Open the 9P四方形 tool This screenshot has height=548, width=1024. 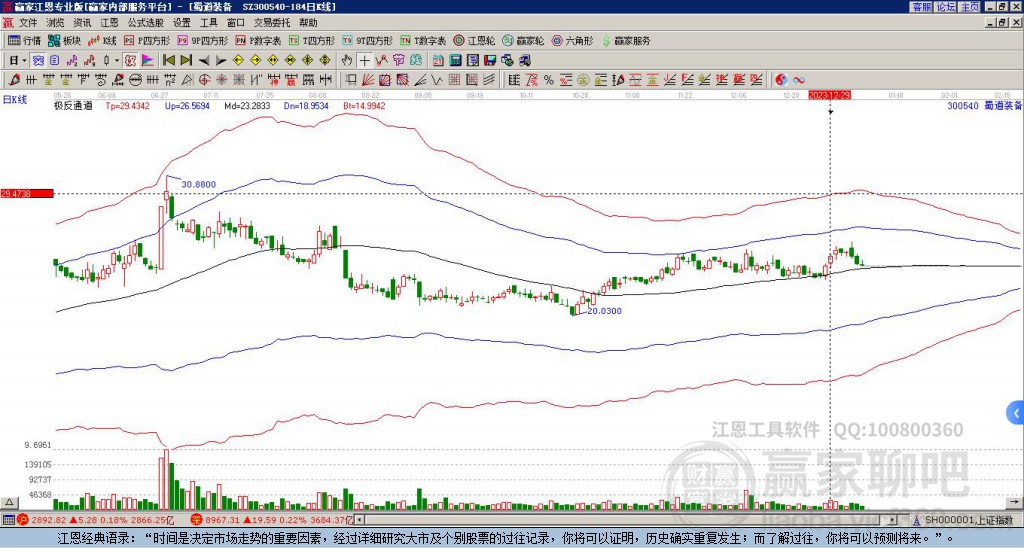point(202,40)
